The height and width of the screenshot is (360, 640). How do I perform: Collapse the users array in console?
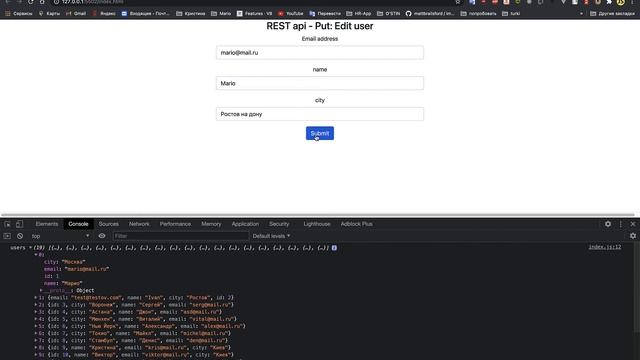(x=30, y=248)
